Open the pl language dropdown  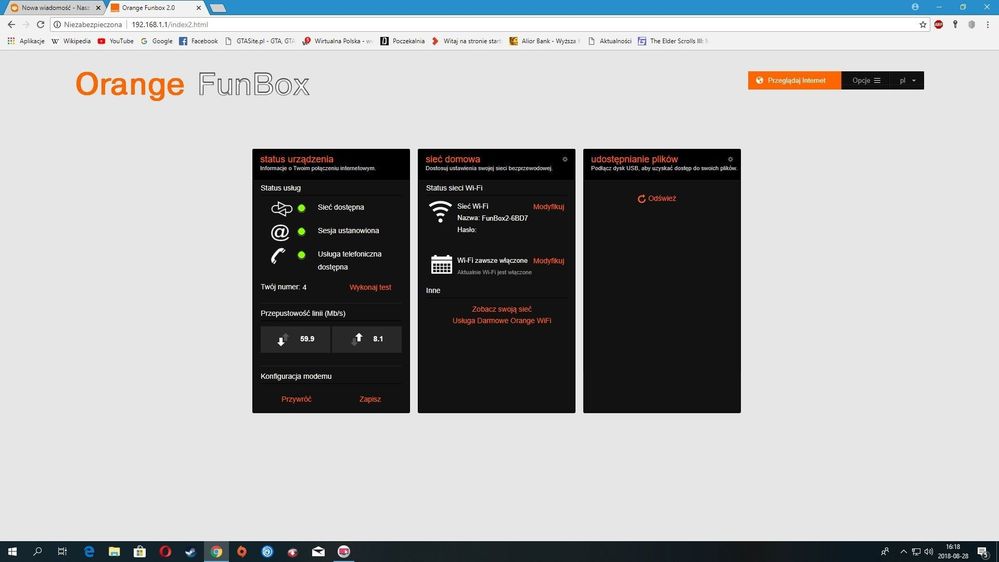pos(908,80)
